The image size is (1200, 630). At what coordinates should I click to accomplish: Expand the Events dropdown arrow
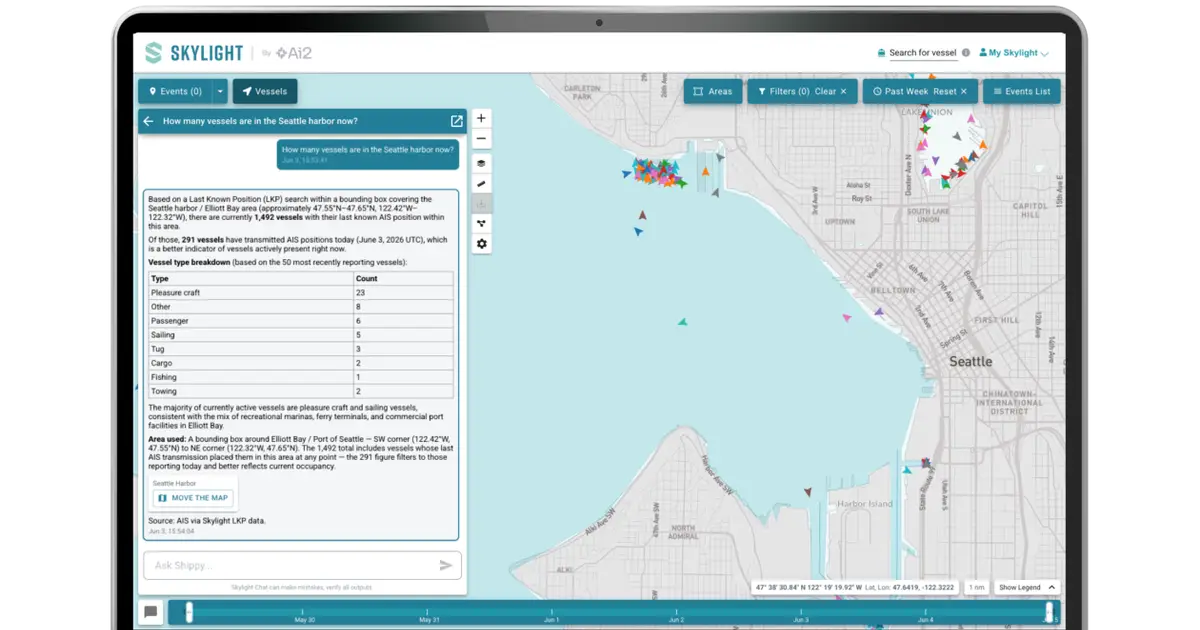coord(220,91)
